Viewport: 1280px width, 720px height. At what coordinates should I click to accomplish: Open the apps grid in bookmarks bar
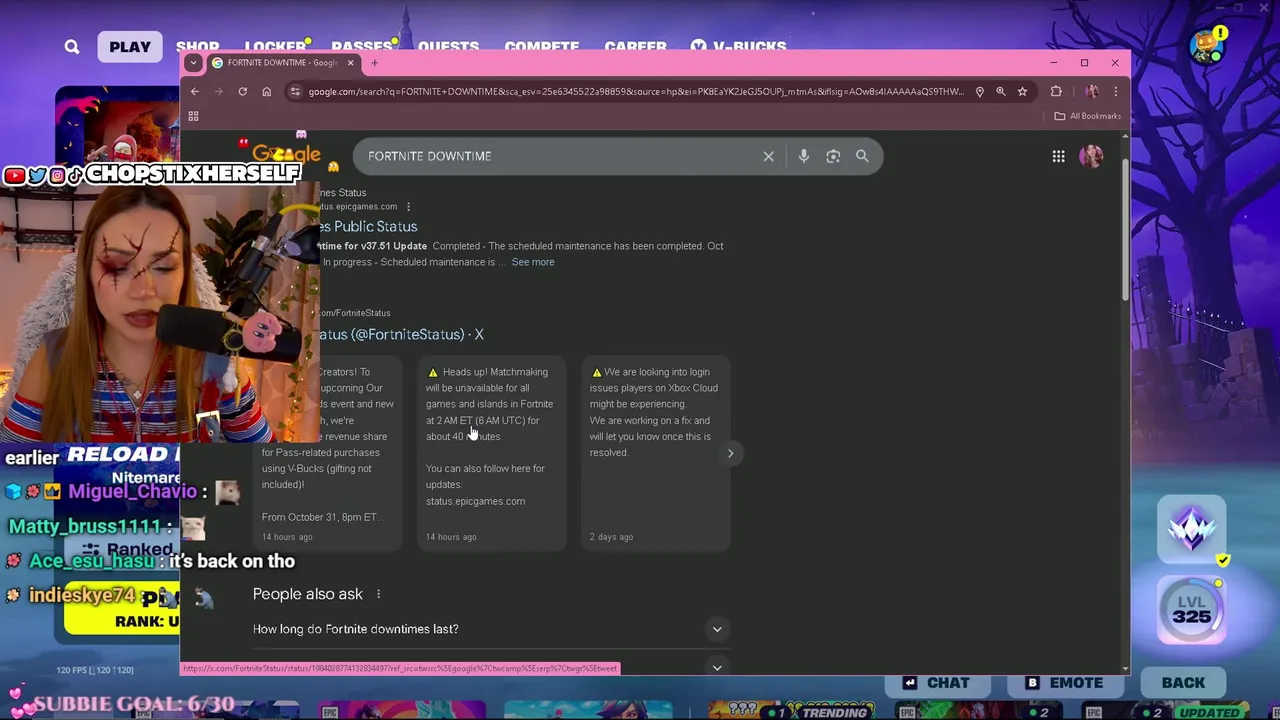click(x=193, y=116)
